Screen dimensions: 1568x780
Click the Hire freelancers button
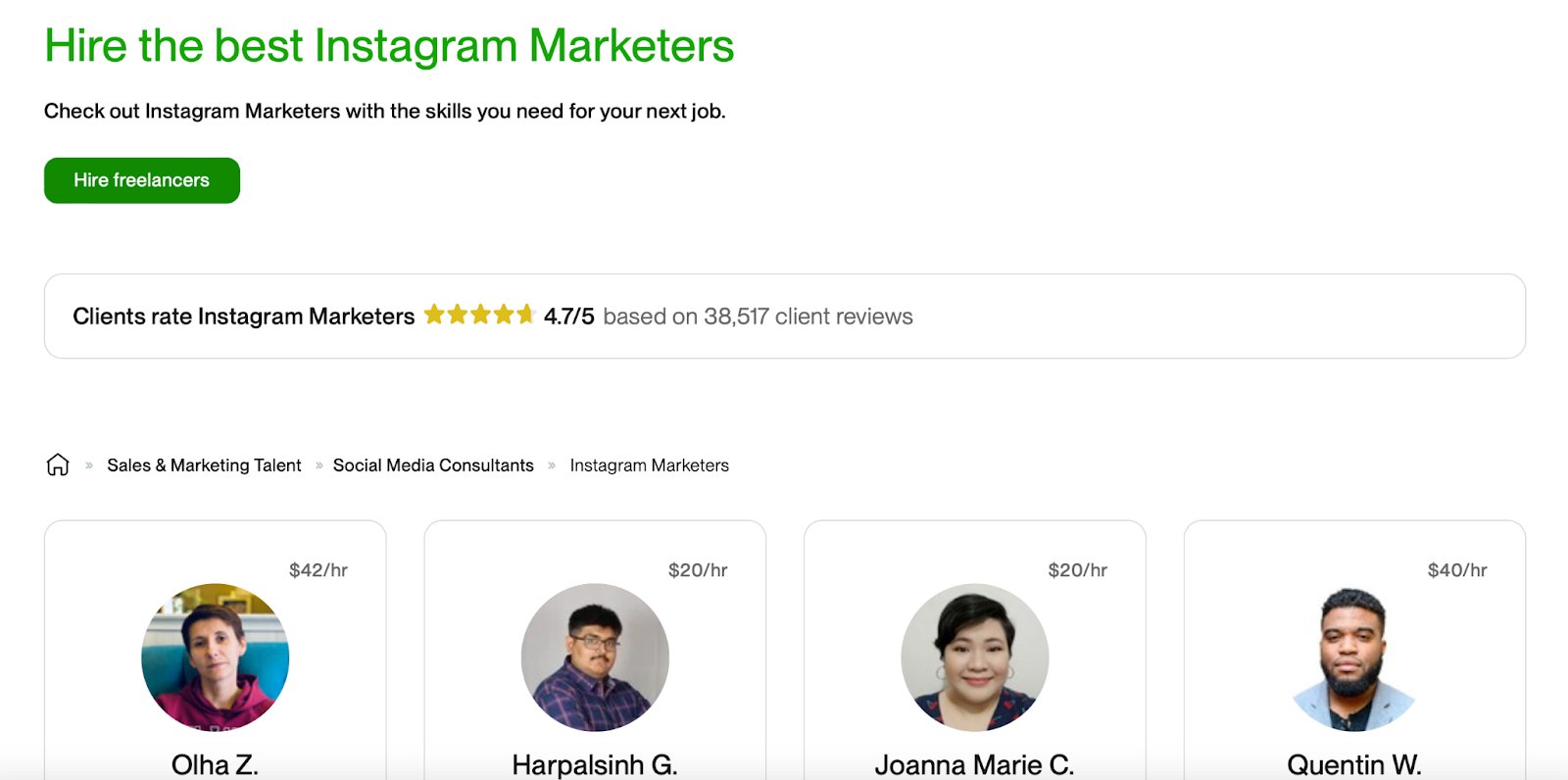point(142,180)
